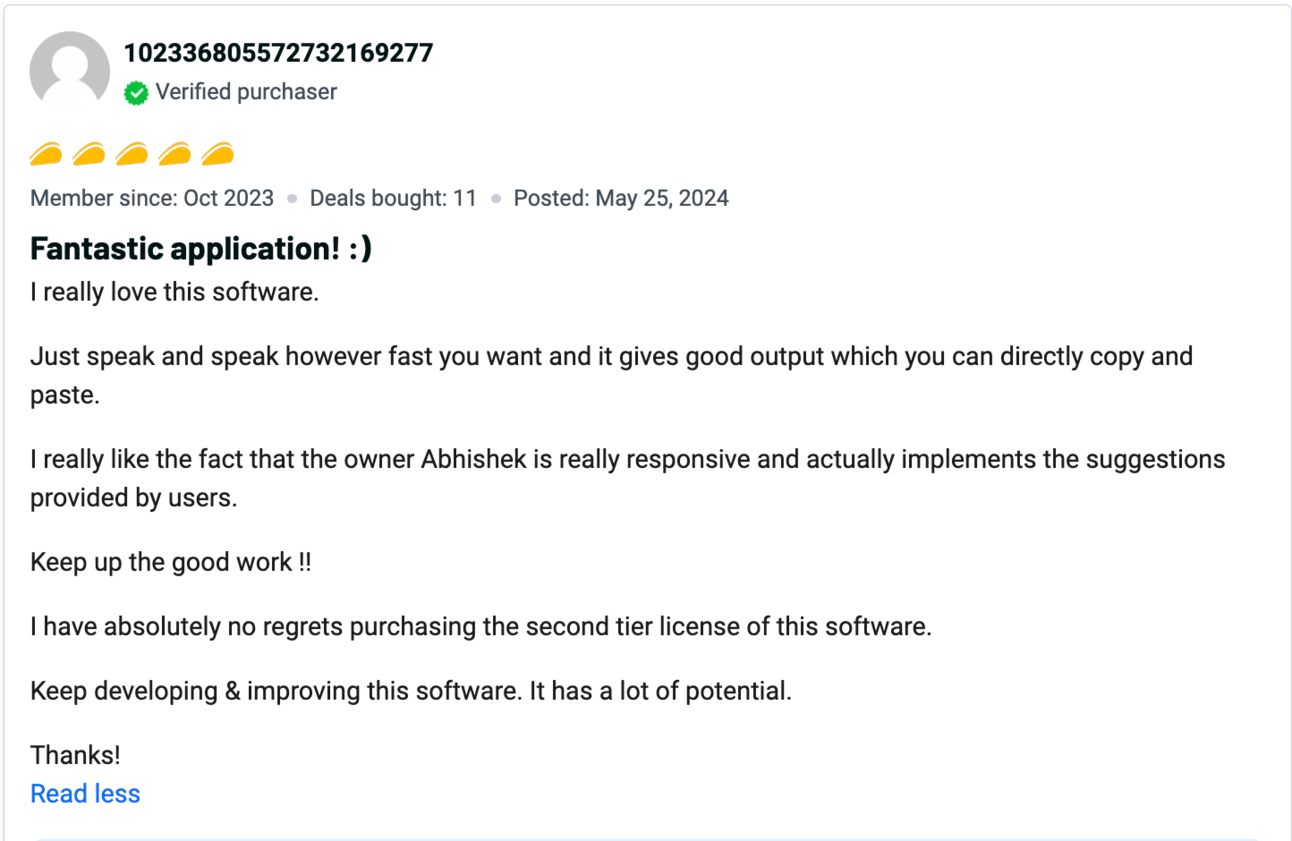This screenshot has height=841, width=1292.
Task: Click the Verified purchaser label
Action: point(246,92)
